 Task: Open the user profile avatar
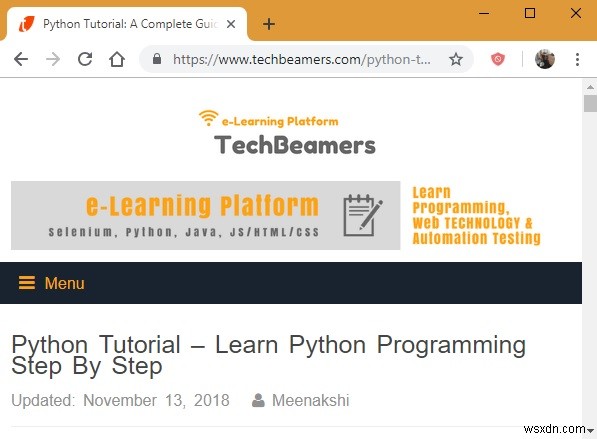pos(545,59)
